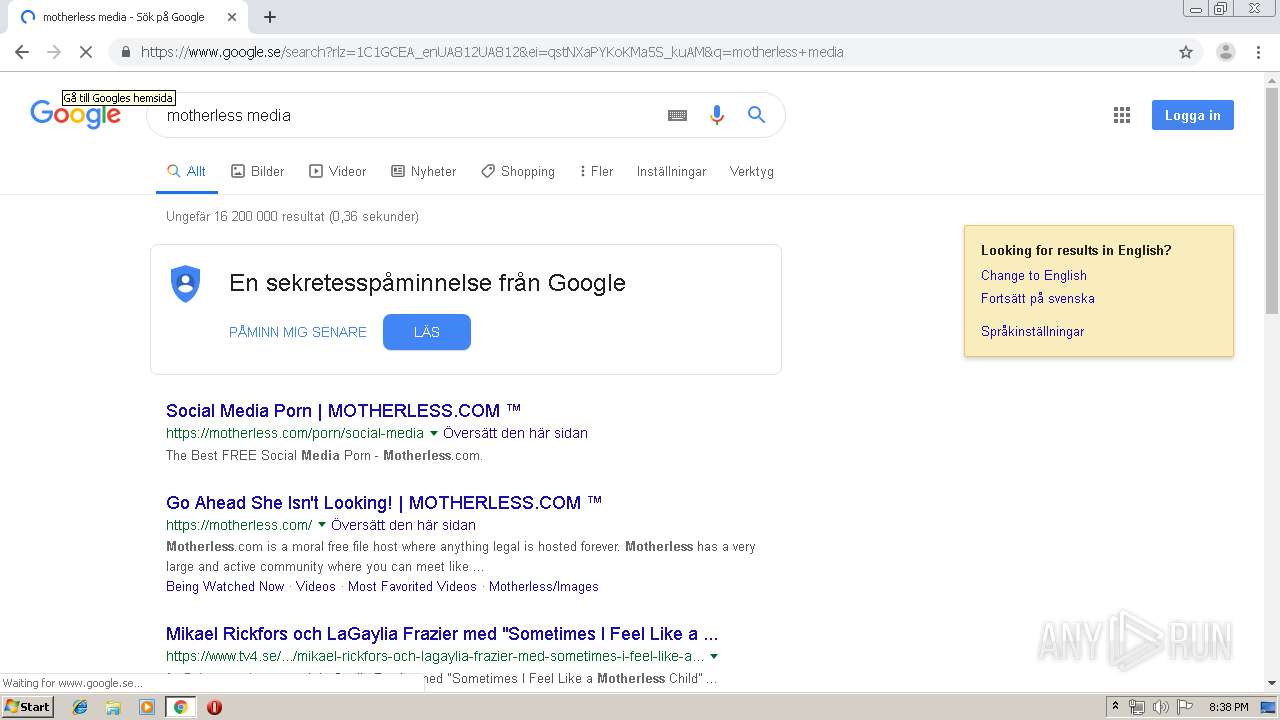The height and width of the screenshot is (720, 1280).
Task: Open Inställningar settings menu
Action: tap(672, 171)
